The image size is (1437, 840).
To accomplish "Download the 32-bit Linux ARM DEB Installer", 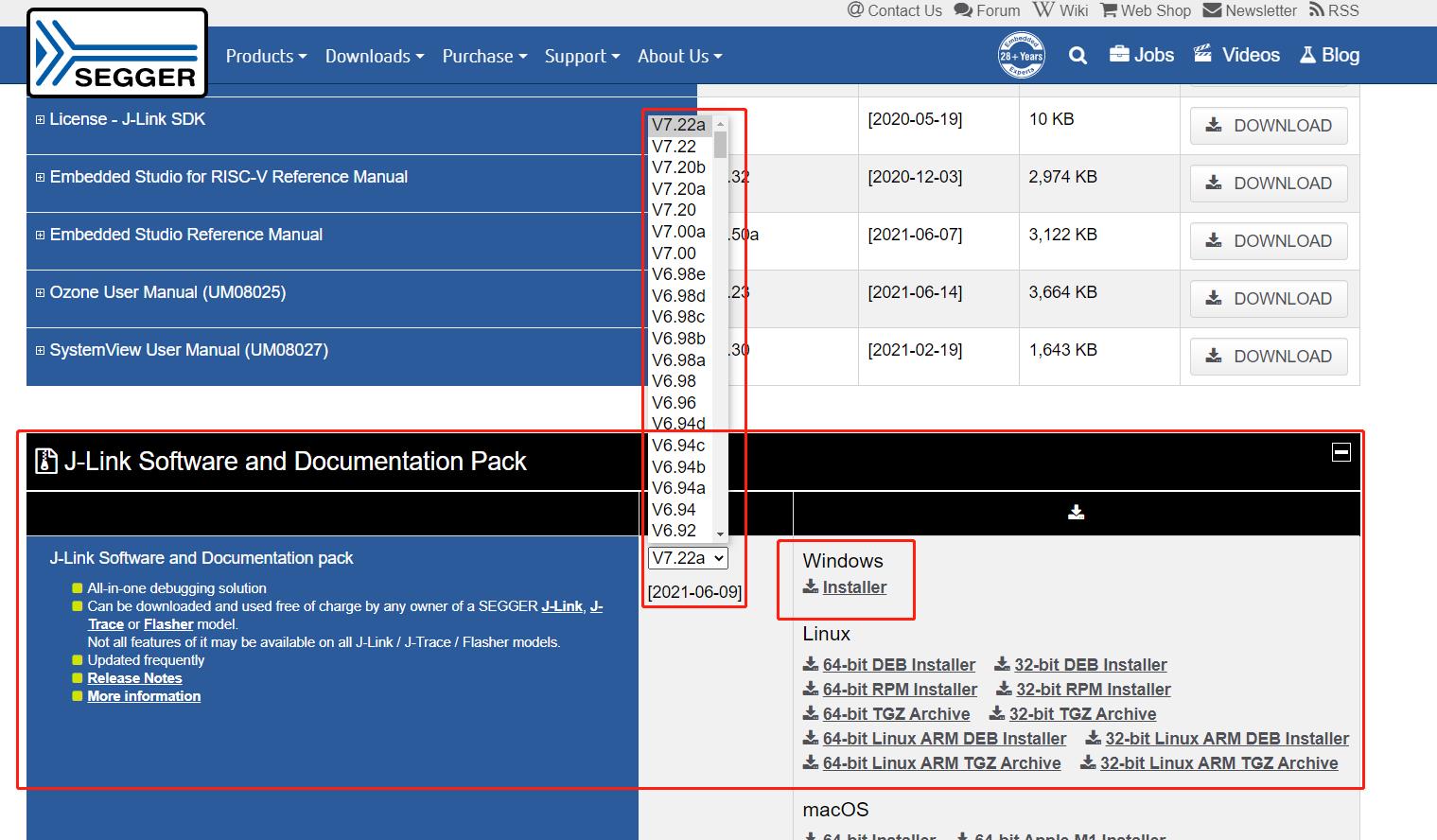I will point(1218,739).
